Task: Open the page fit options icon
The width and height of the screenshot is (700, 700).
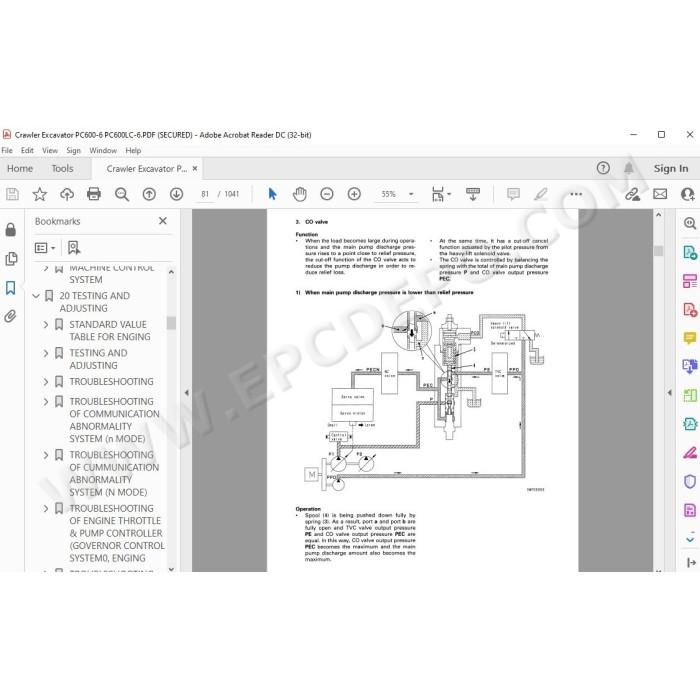Action: point(438,194)
